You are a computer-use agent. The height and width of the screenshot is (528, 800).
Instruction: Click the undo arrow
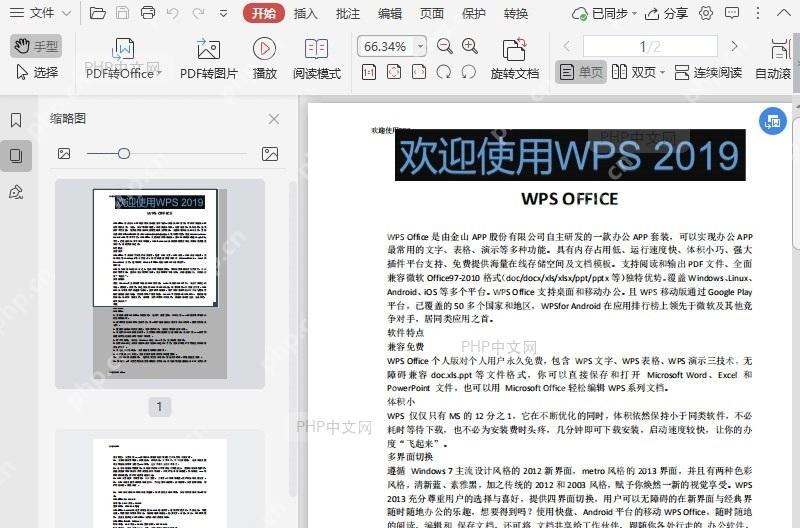[173, 13]
